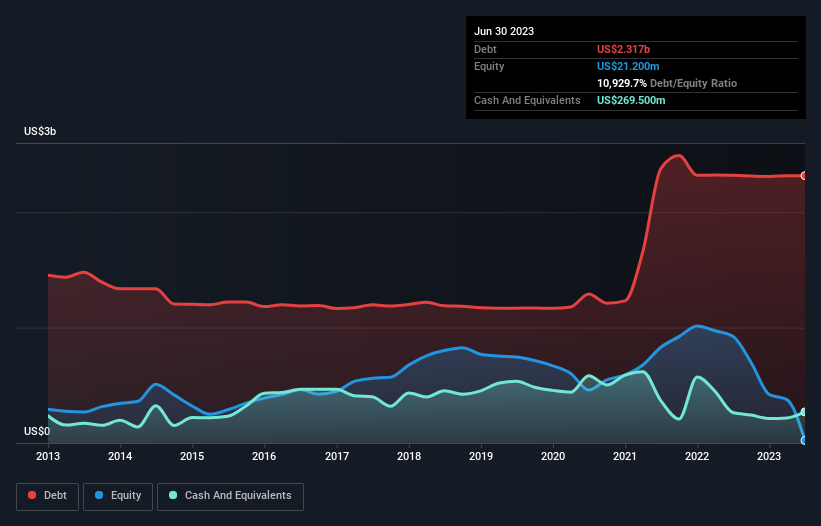Select the red Debt endpoint marker

(804, 176)
